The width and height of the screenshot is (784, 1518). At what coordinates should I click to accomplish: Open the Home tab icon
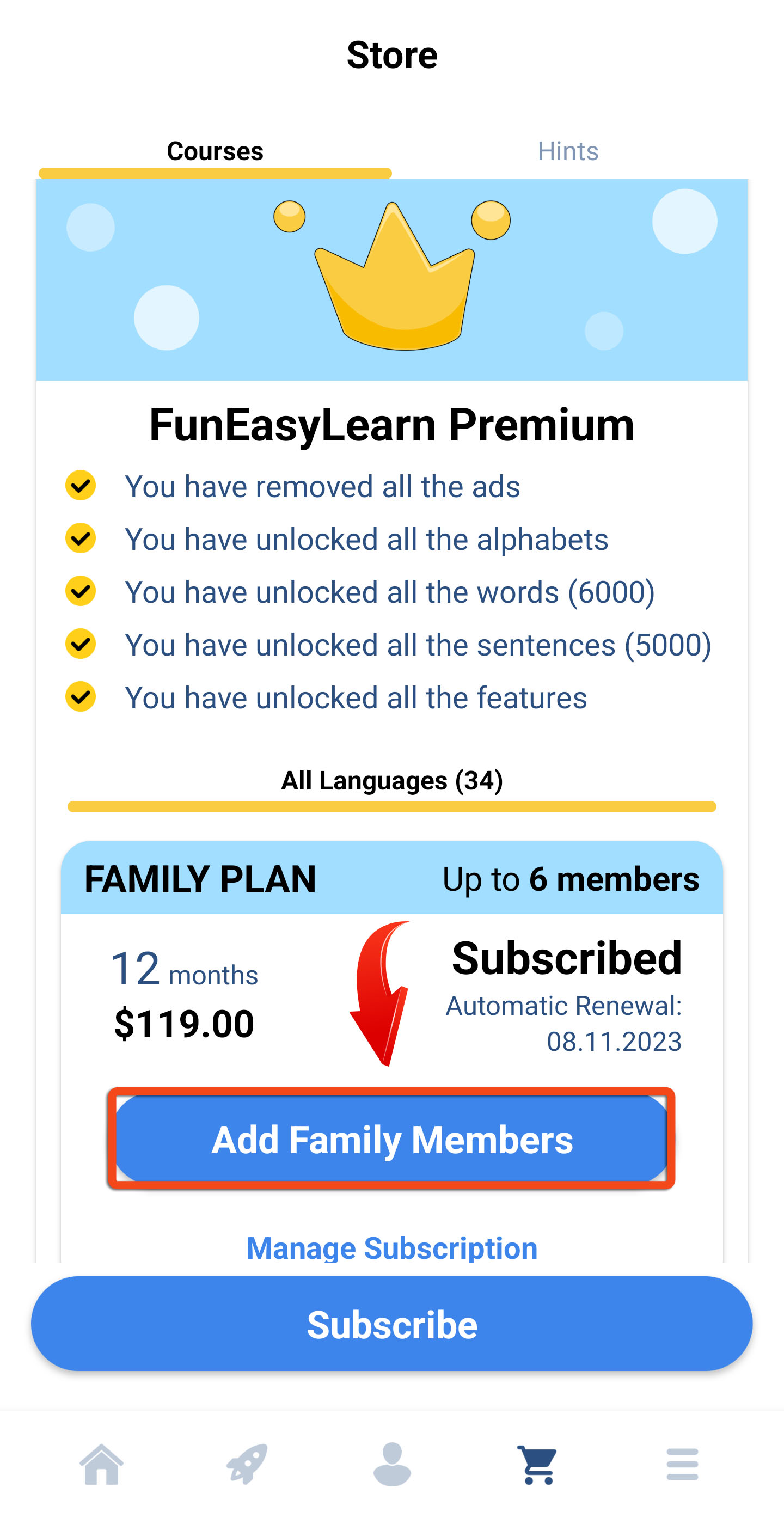point(101,1465)
